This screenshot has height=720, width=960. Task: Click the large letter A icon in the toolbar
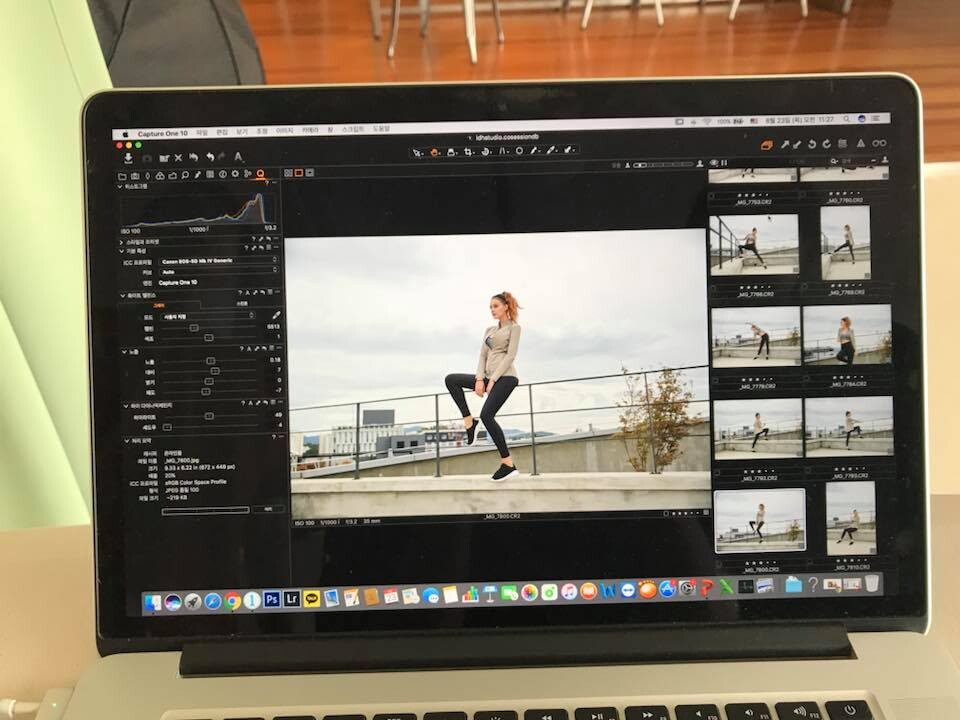click(239, 157)
